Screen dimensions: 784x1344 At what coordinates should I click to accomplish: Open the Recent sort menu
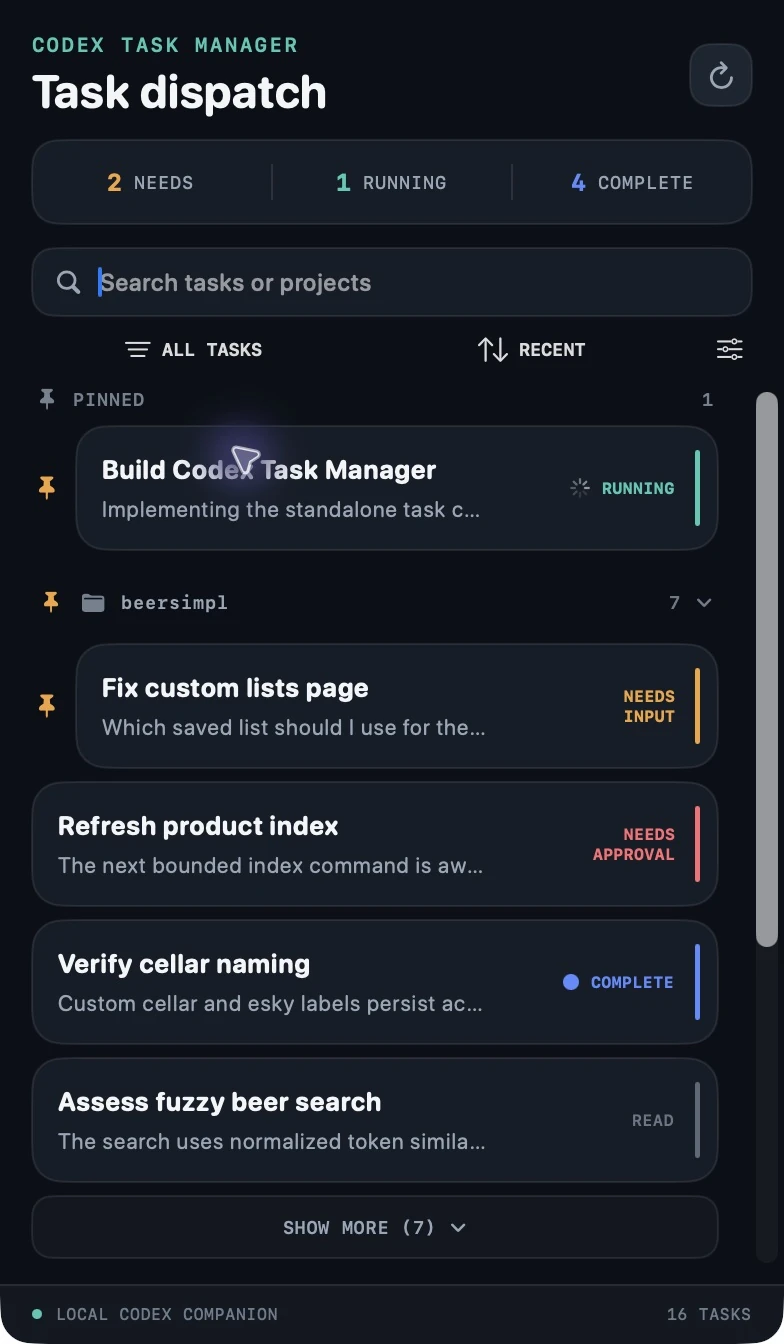pyautogui.click(x=531, y=349)
